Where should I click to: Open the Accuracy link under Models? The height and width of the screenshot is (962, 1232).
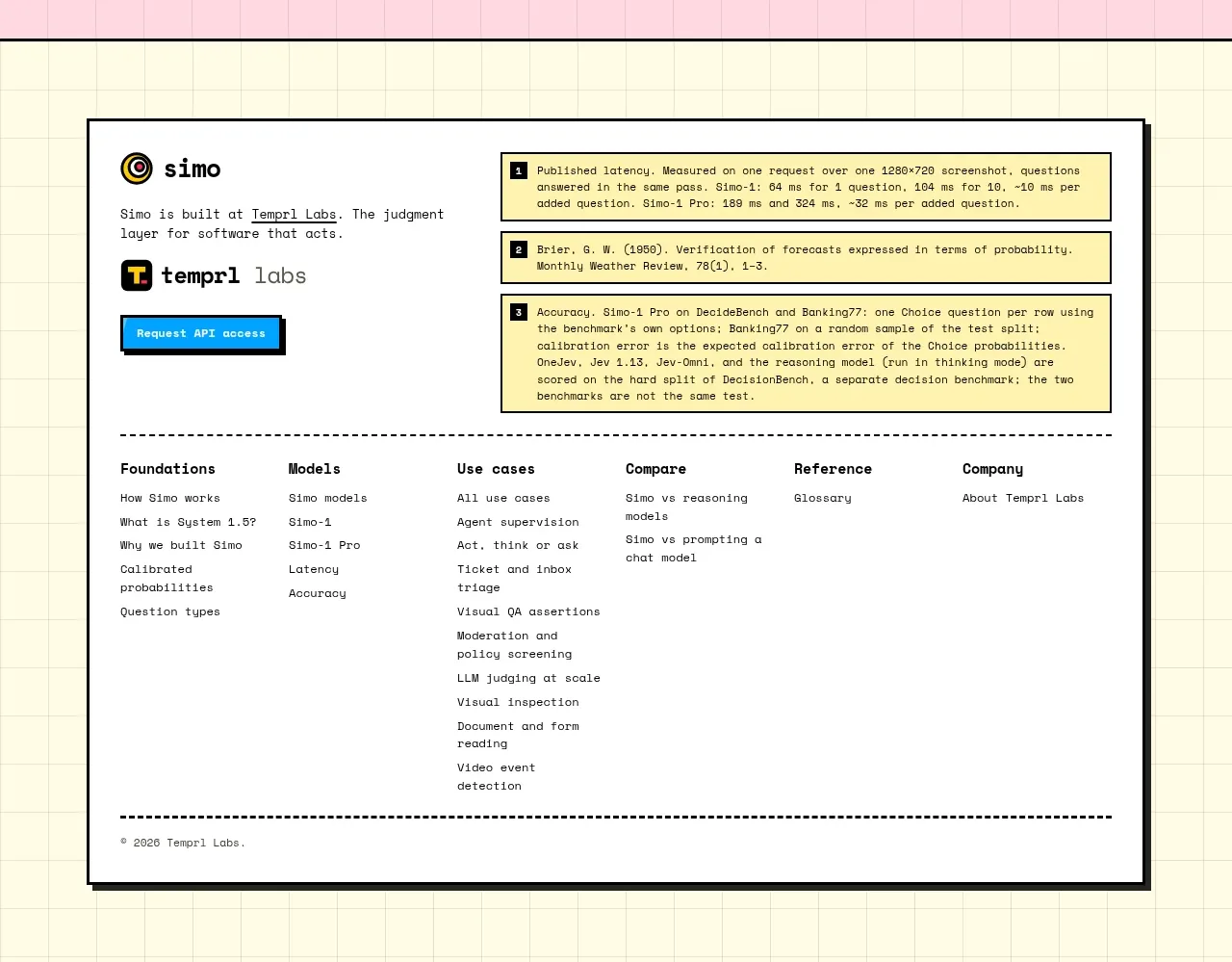[x=318, y=593]
